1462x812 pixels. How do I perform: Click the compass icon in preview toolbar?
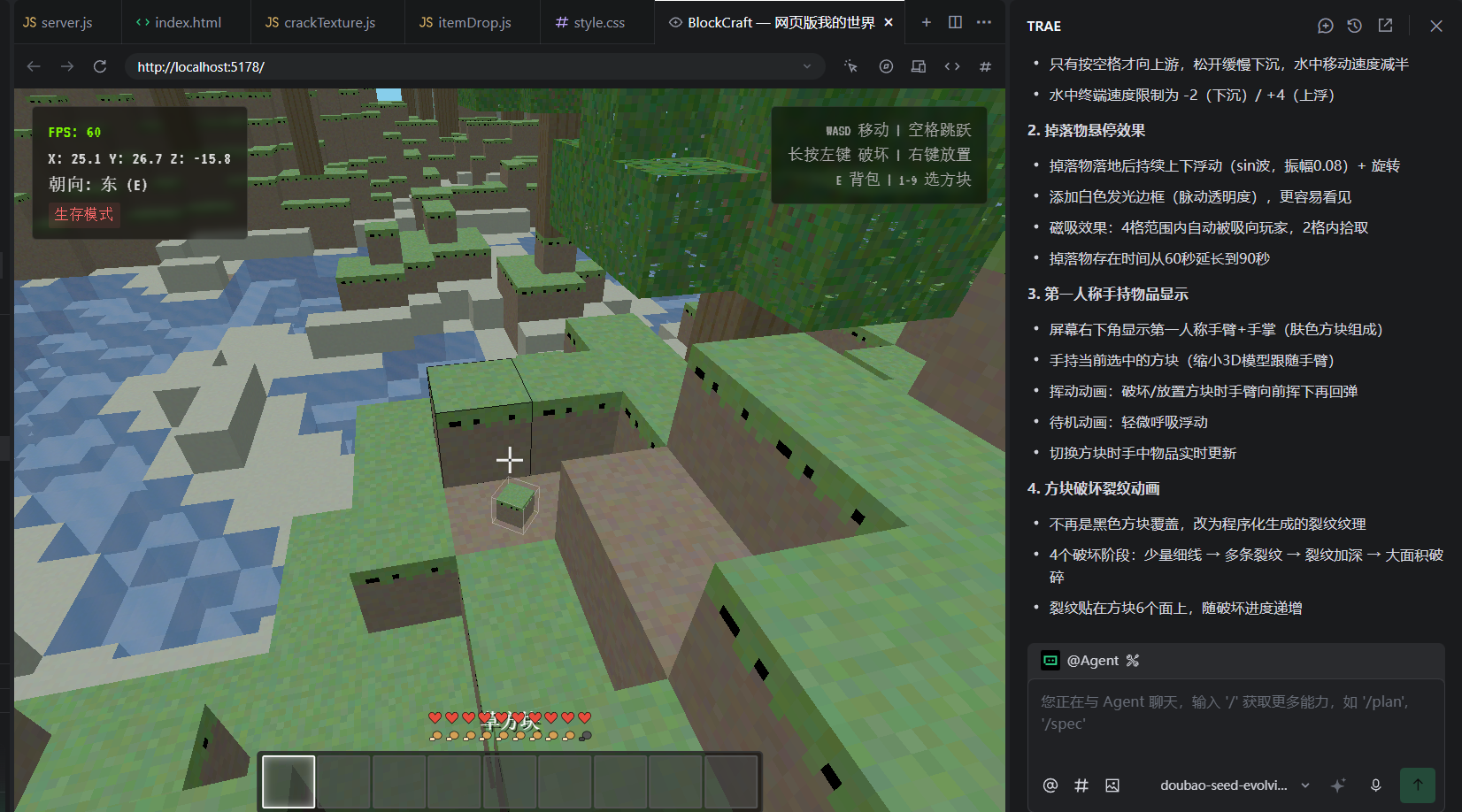click(x=886, y=66)
